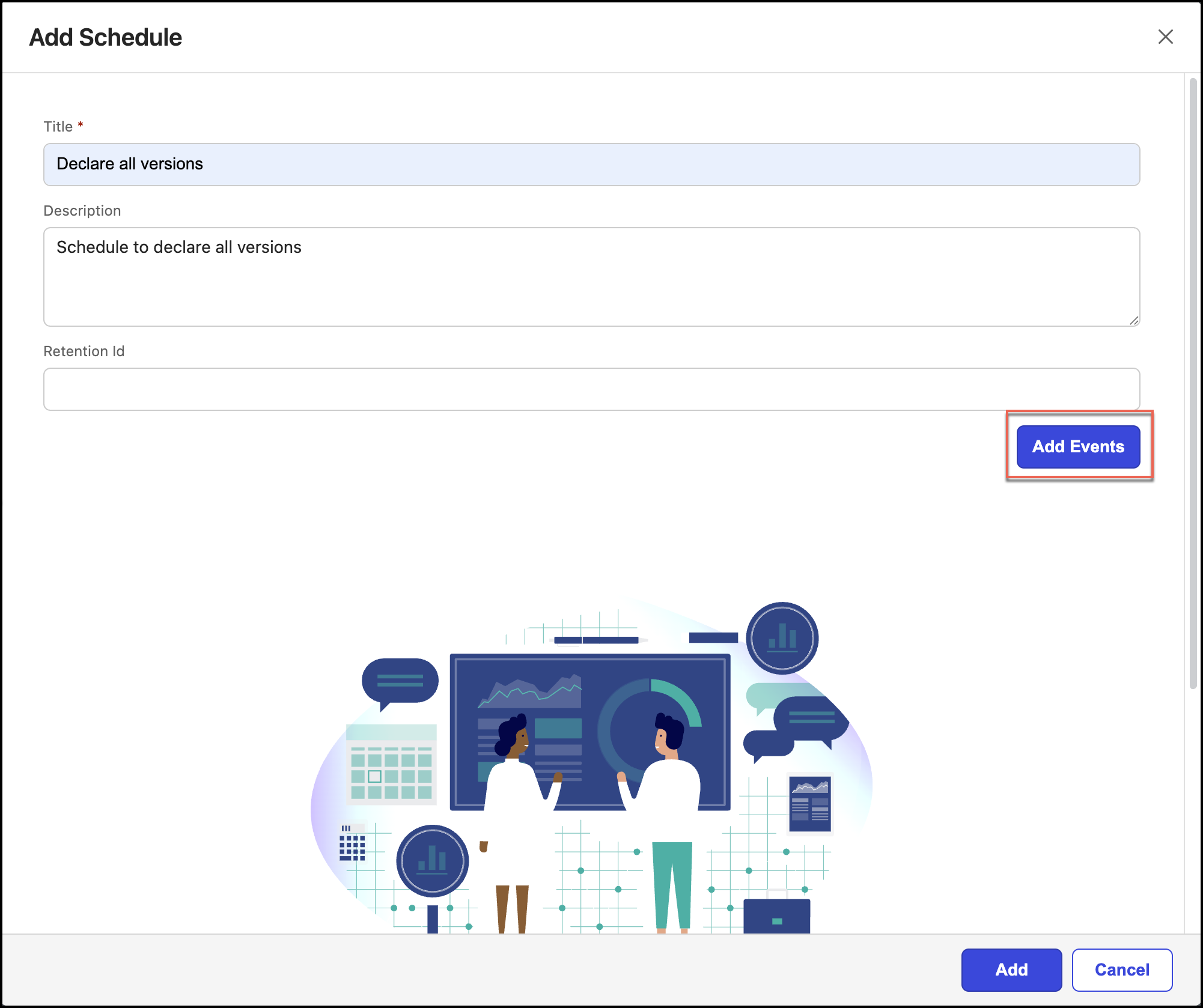Focus the Retention Id field
Screen dimensions: 1203x1008
coord(591,389)
